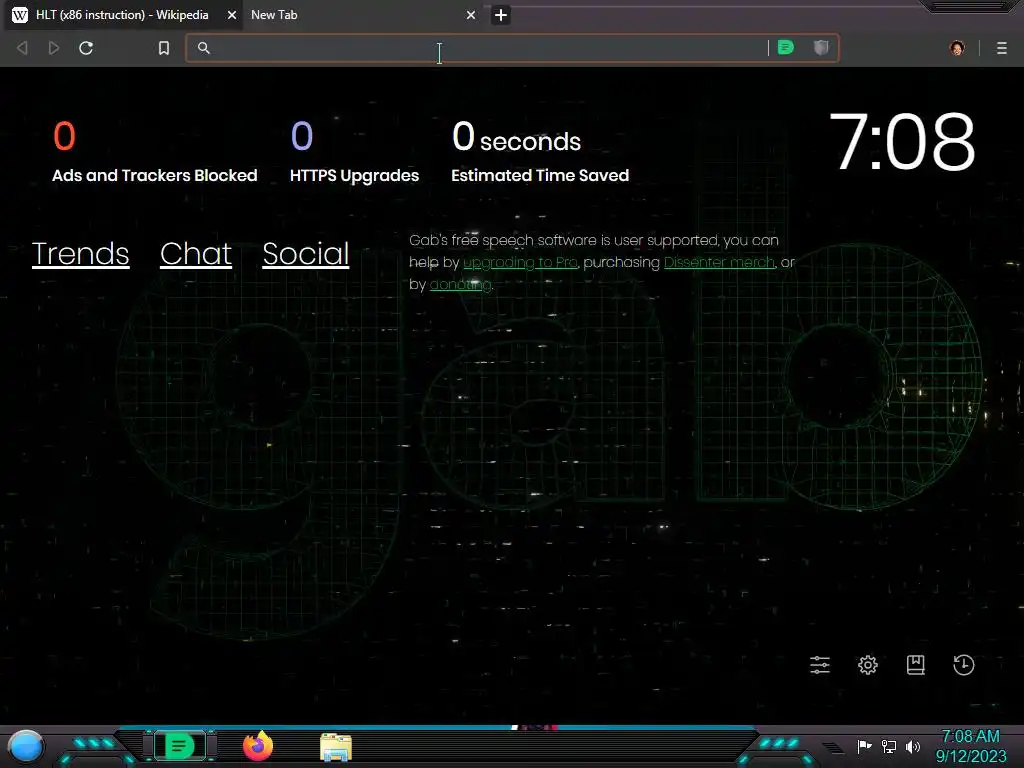Launch Firefox from the taskbar

[258, 746]
